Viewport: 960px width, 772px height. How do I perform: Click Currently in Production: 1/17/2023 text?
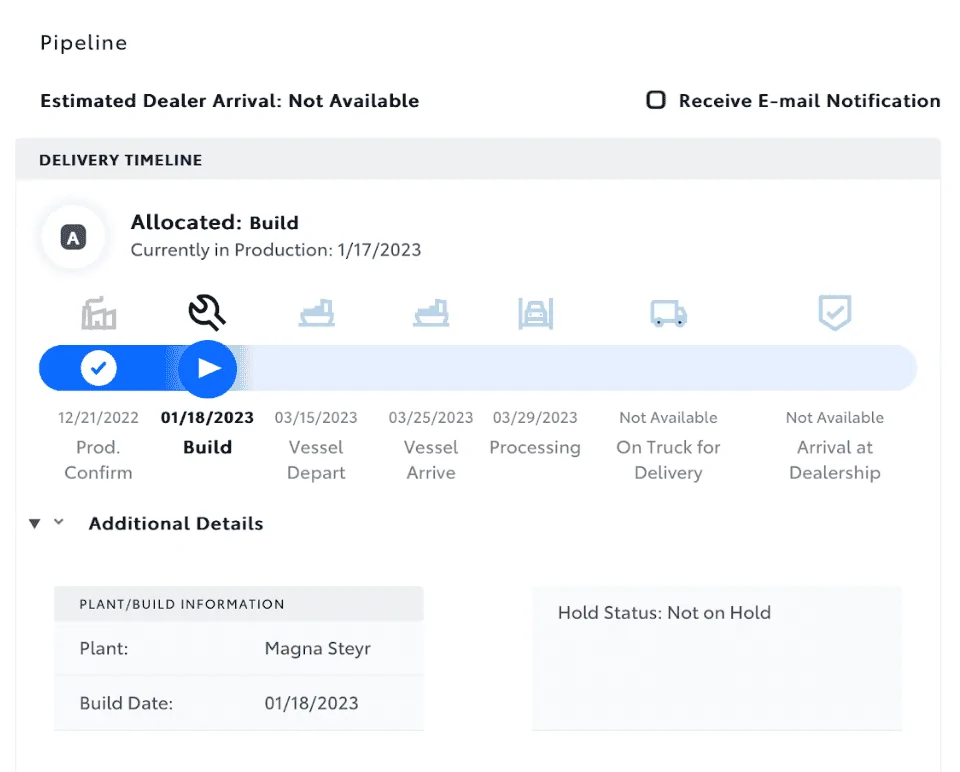tap(276, 250)
